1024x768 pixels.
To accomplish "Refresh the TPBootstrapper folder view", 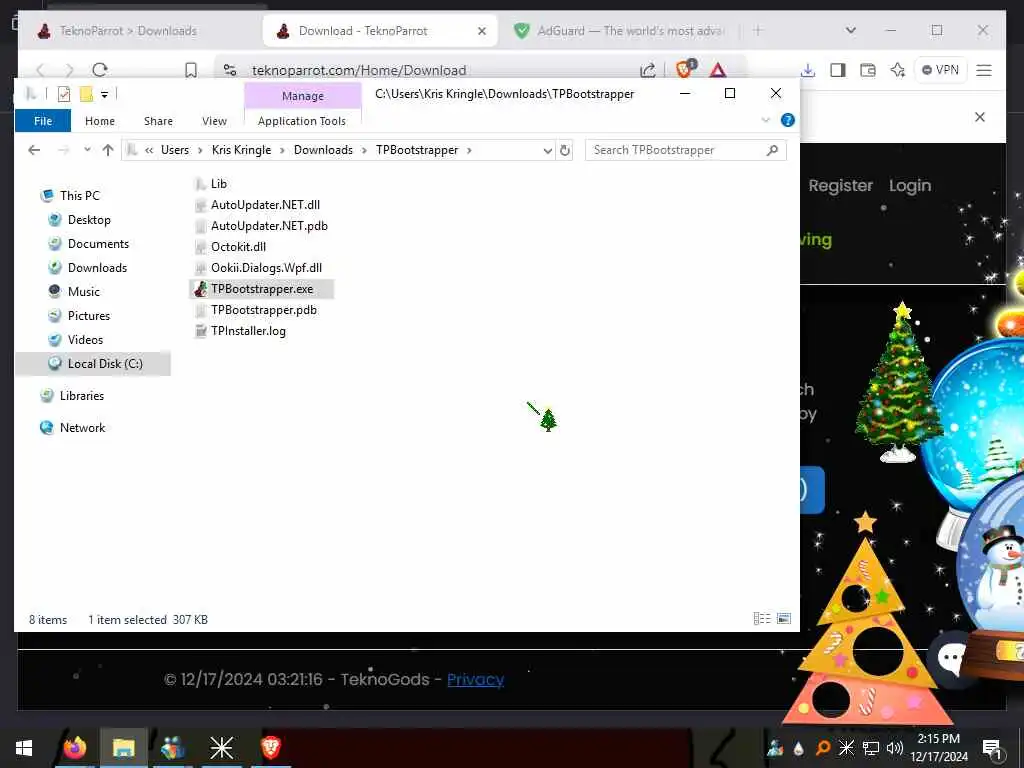I will 565,150.
